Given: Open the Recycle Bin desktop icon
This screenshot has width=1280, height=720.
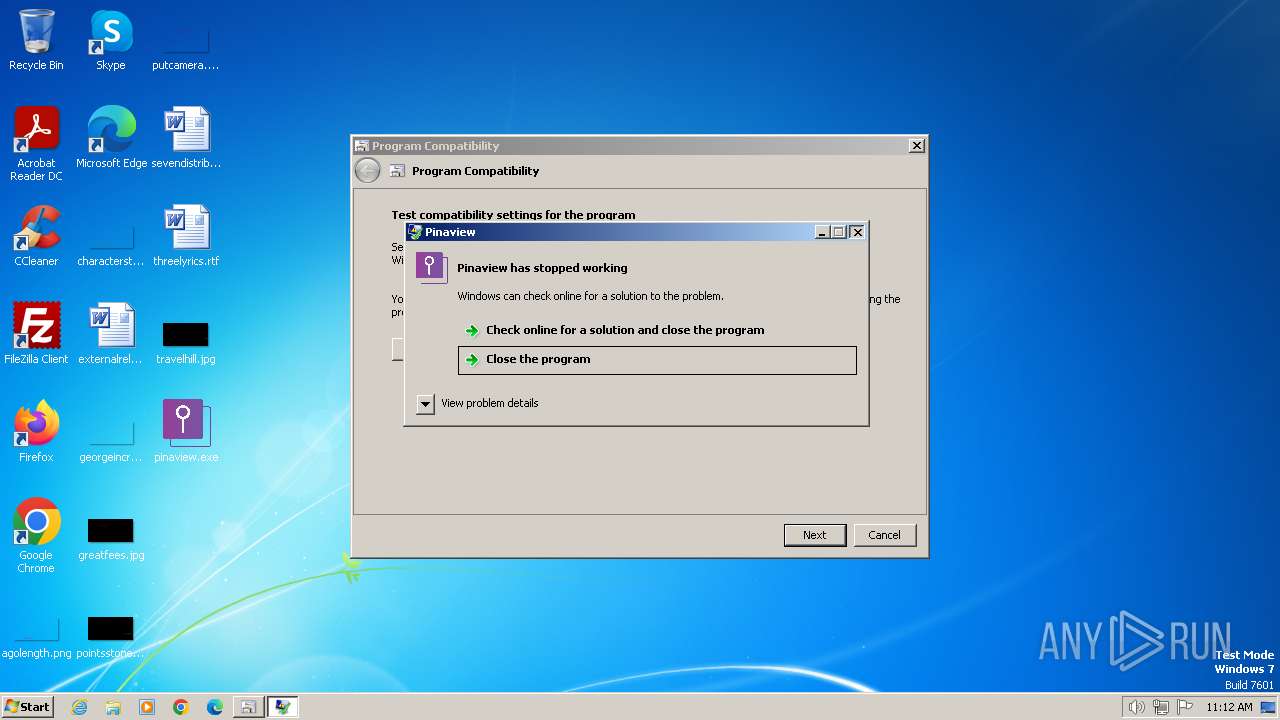Looking at the screenshot, I should point(36,40).
